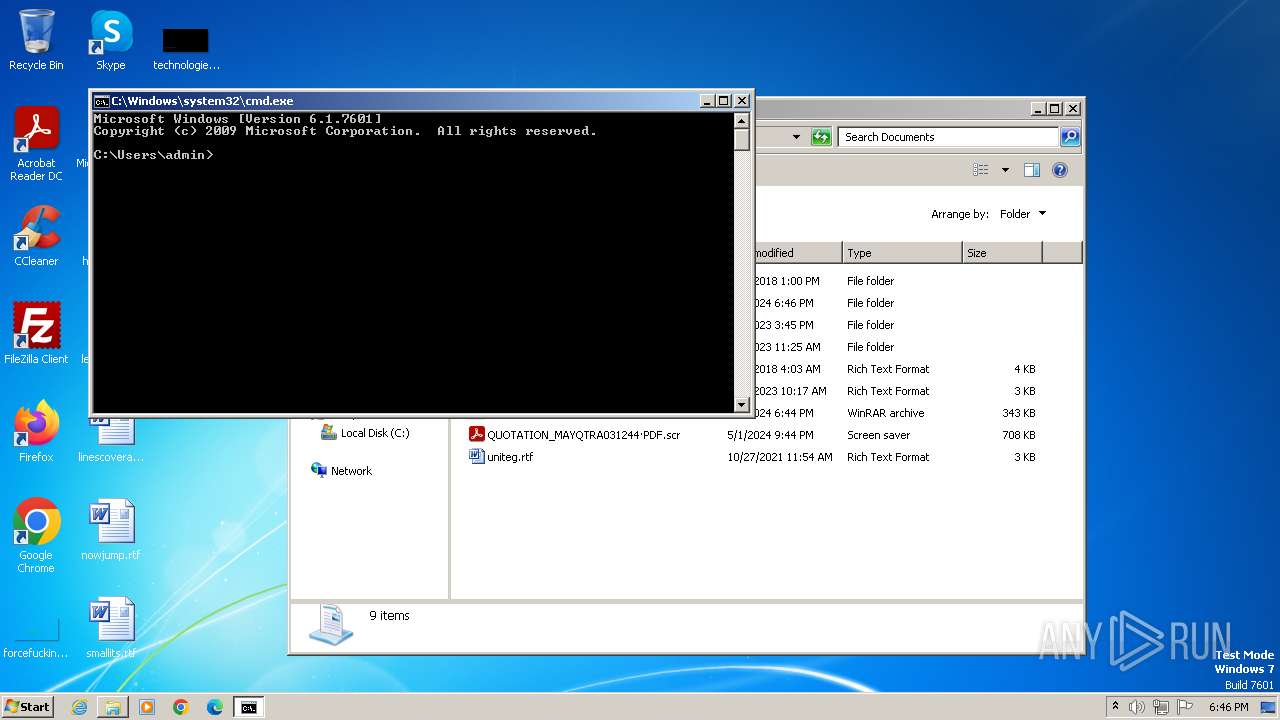Click the QUOTATION scr file icon
The image size is (1280, 720).
(x=477, y=434)
